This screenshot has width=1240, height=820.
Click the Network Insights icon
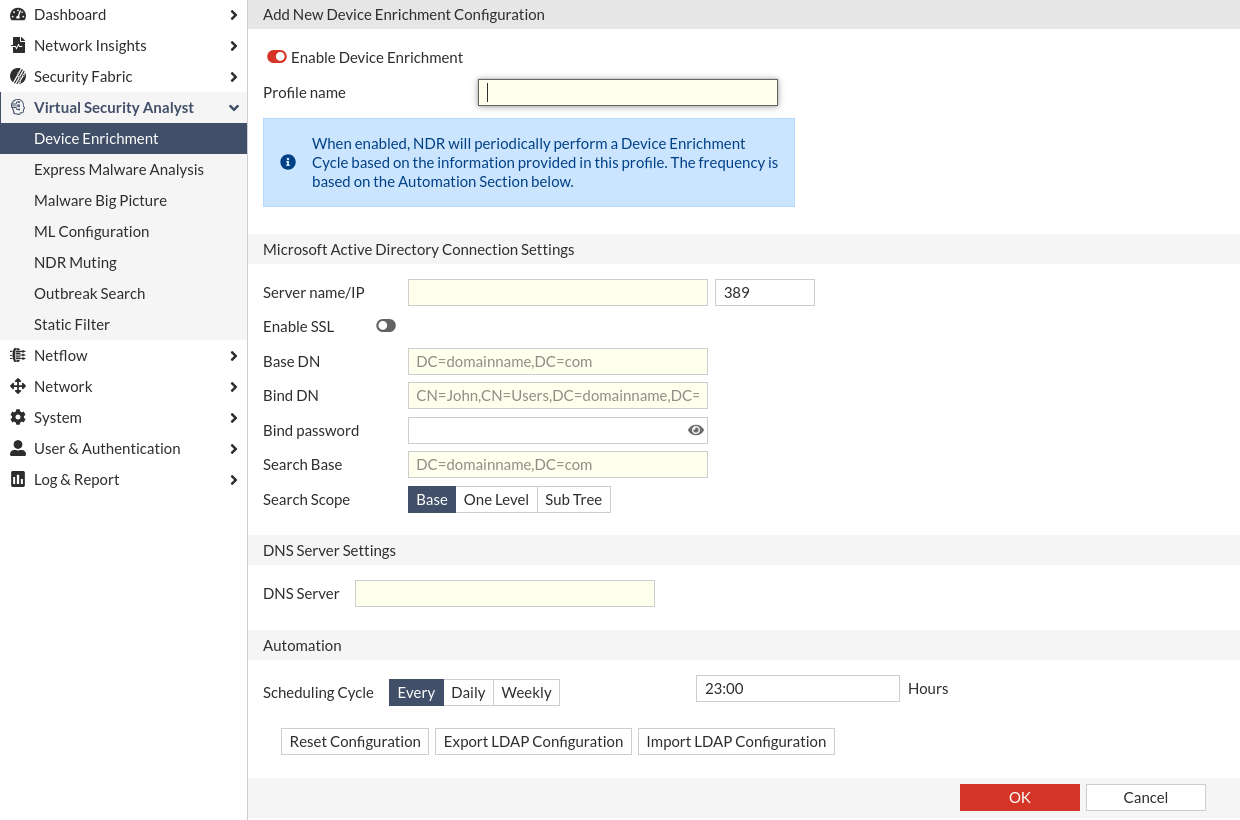(x=18, y=46)
